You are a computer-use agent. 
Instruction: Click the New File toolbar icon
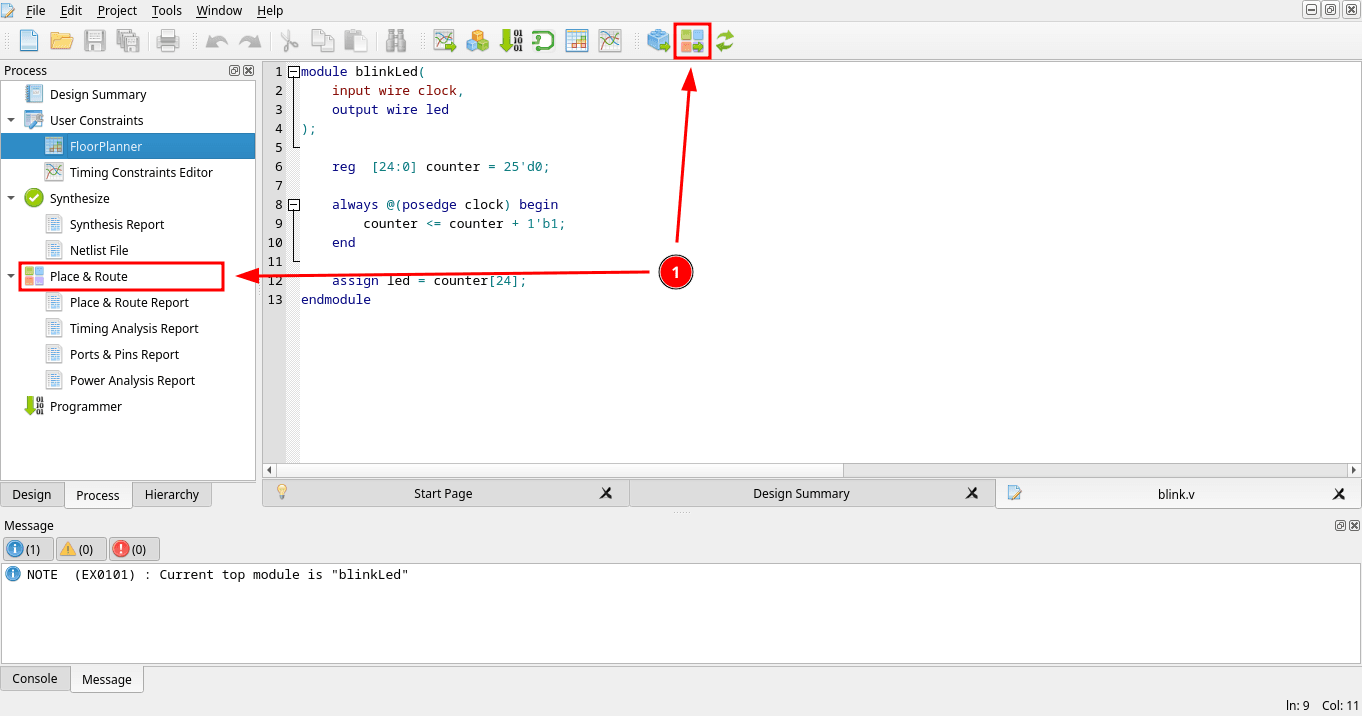pyautogui.click(x=29, y=41)
